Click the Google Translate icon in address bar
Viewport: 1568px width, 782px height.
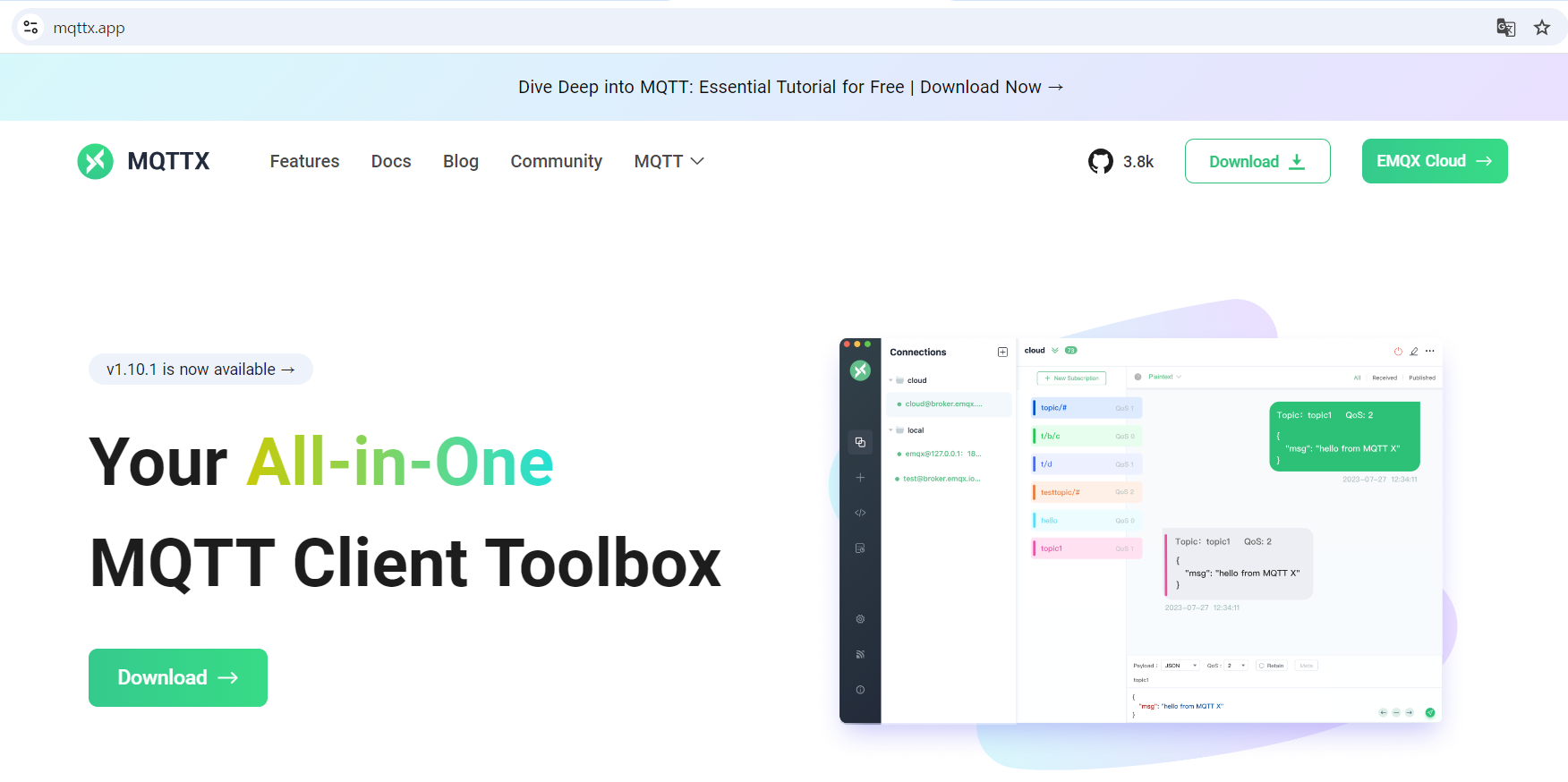1506,28
